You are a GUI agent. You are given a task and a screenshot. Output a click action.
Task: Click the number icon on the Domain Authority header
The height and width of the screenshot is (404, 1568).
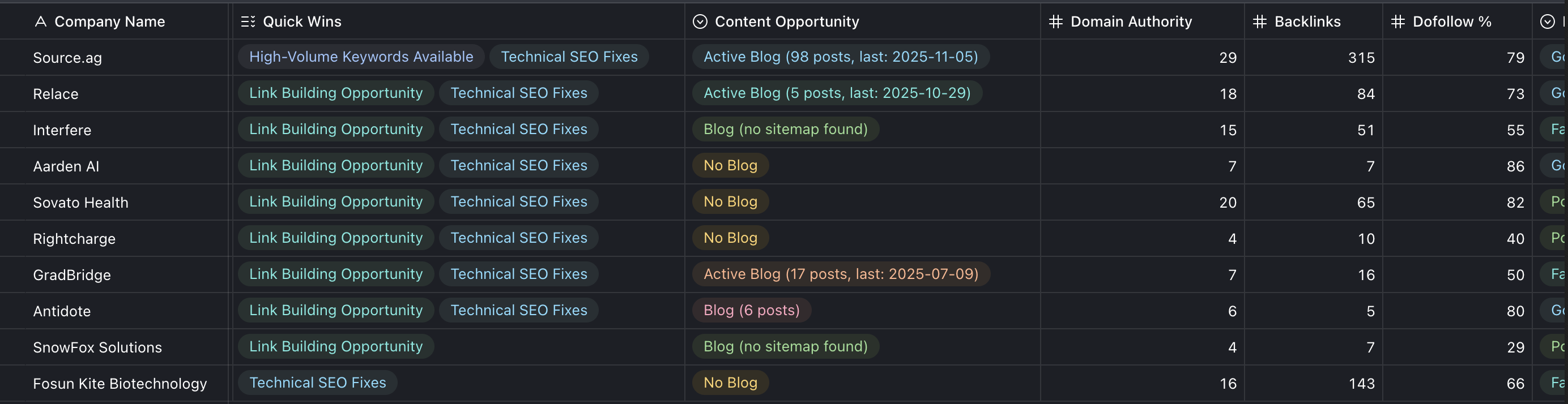pyautogui.click(x=1055, y=22)
